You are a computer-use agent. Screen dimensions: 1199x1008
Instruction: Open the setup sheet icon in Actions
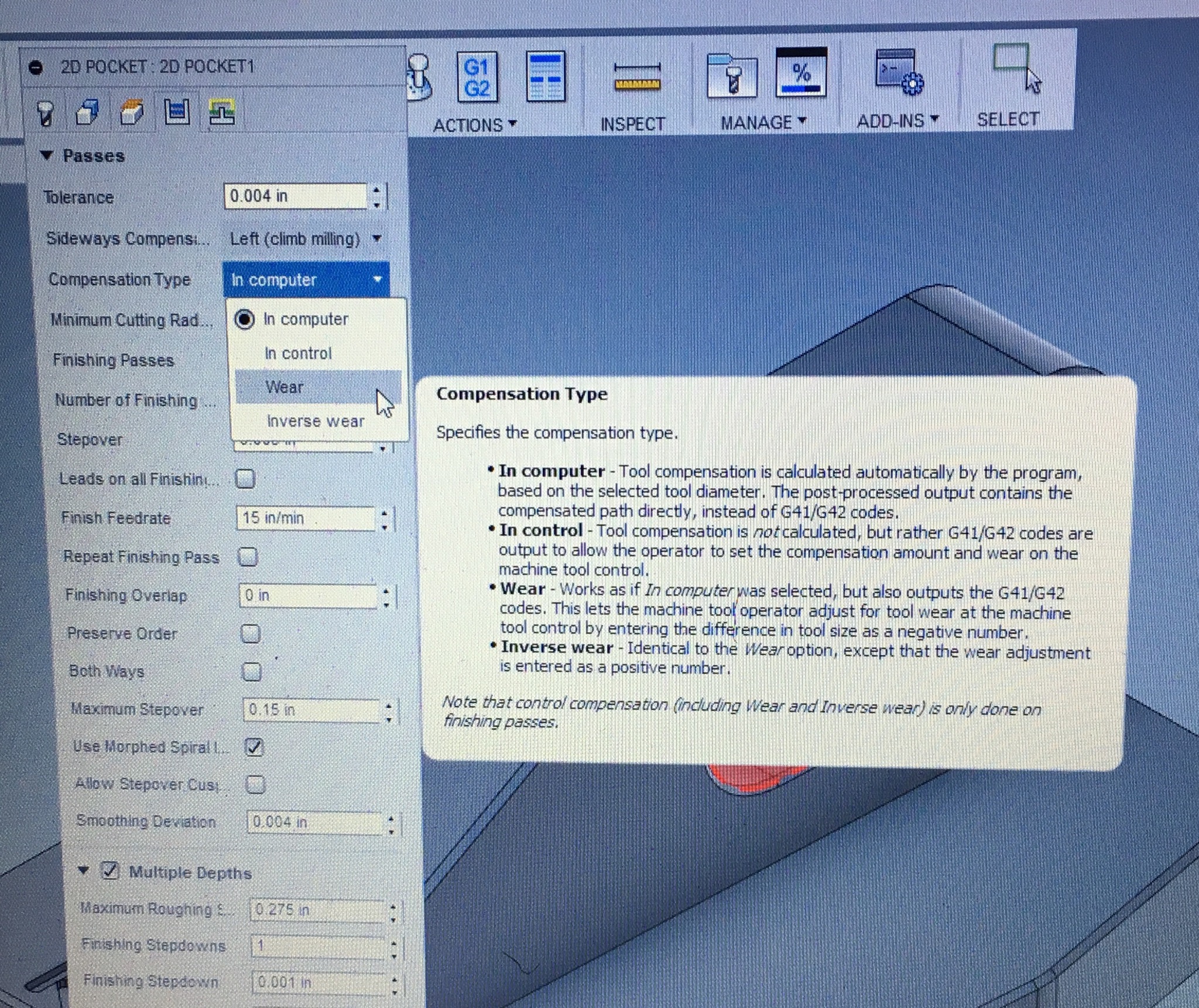pos(545,78)
